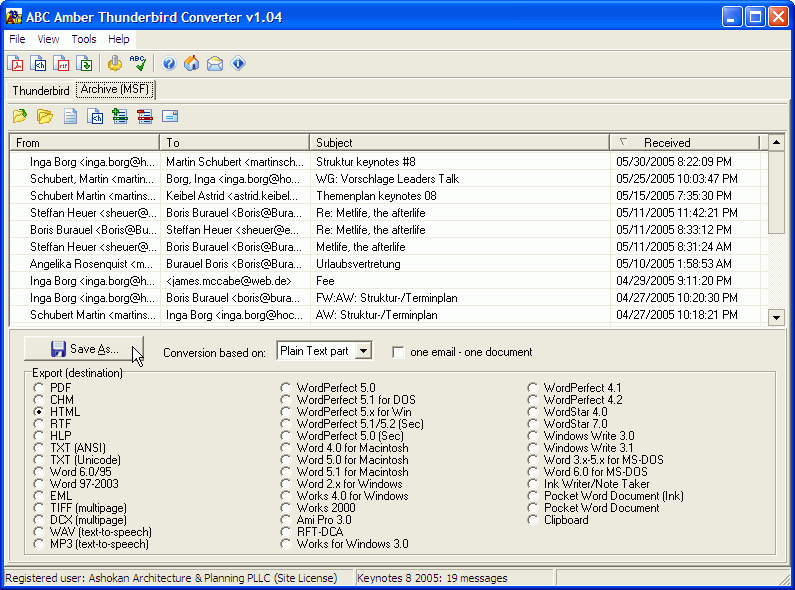The height and width of the screenshot is (590, 795).
Task: Select the Struktur keynotes #8 message
Action: point(389,162)
